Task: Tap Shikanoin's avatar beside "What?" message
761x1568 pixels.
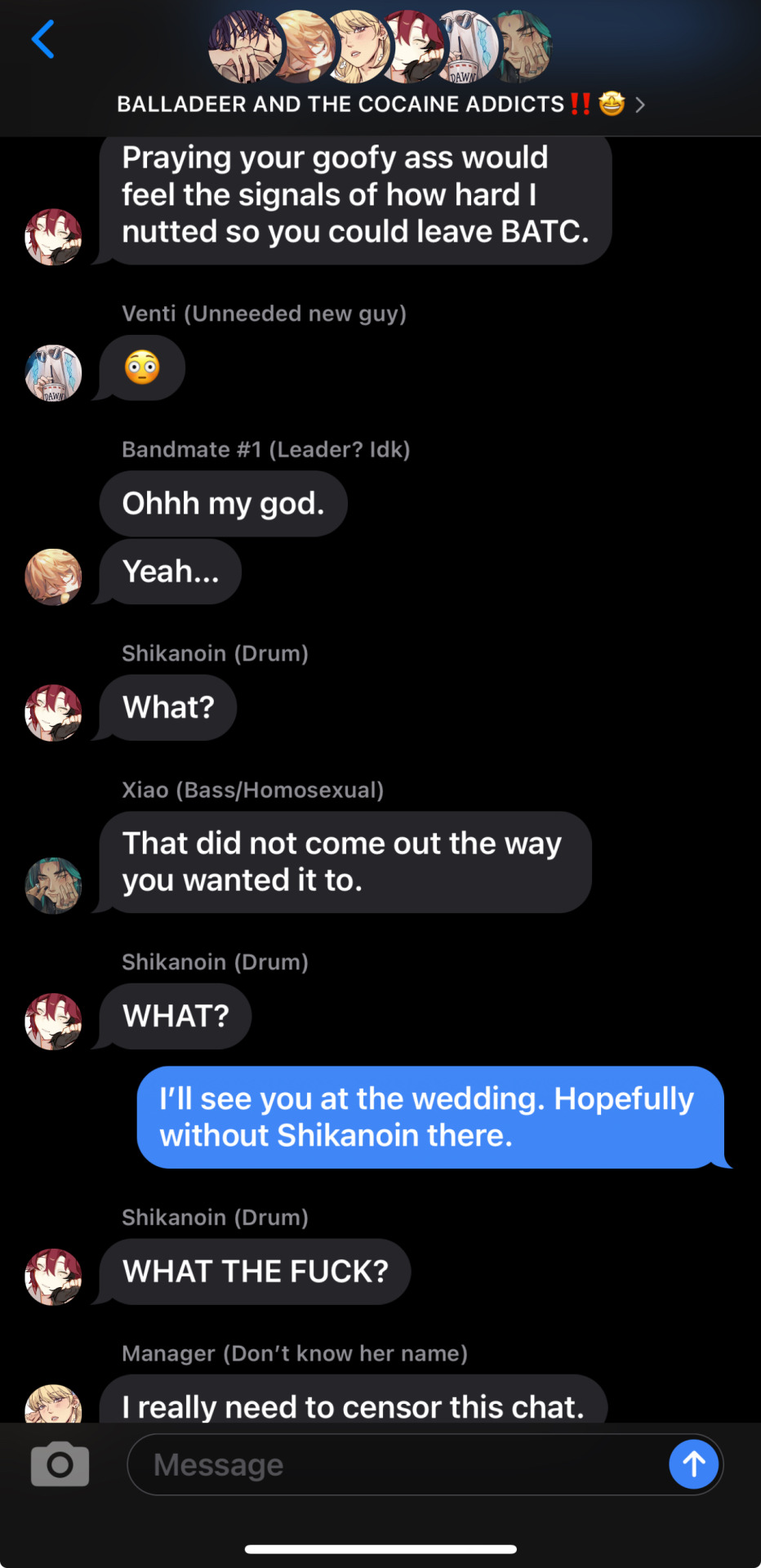Action: (53, 712)
